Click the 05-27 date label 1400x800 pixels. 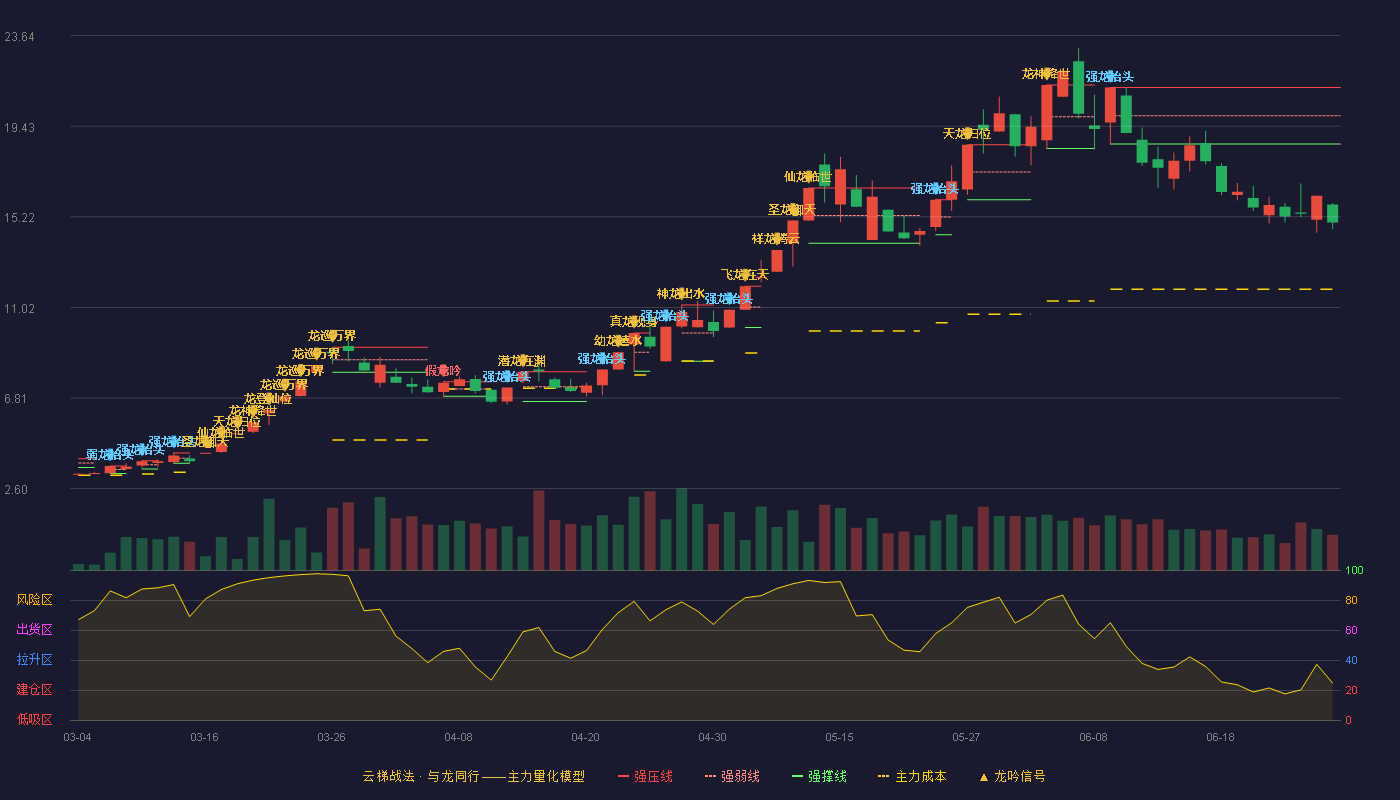pyautogui.click(x=966, y=737)
